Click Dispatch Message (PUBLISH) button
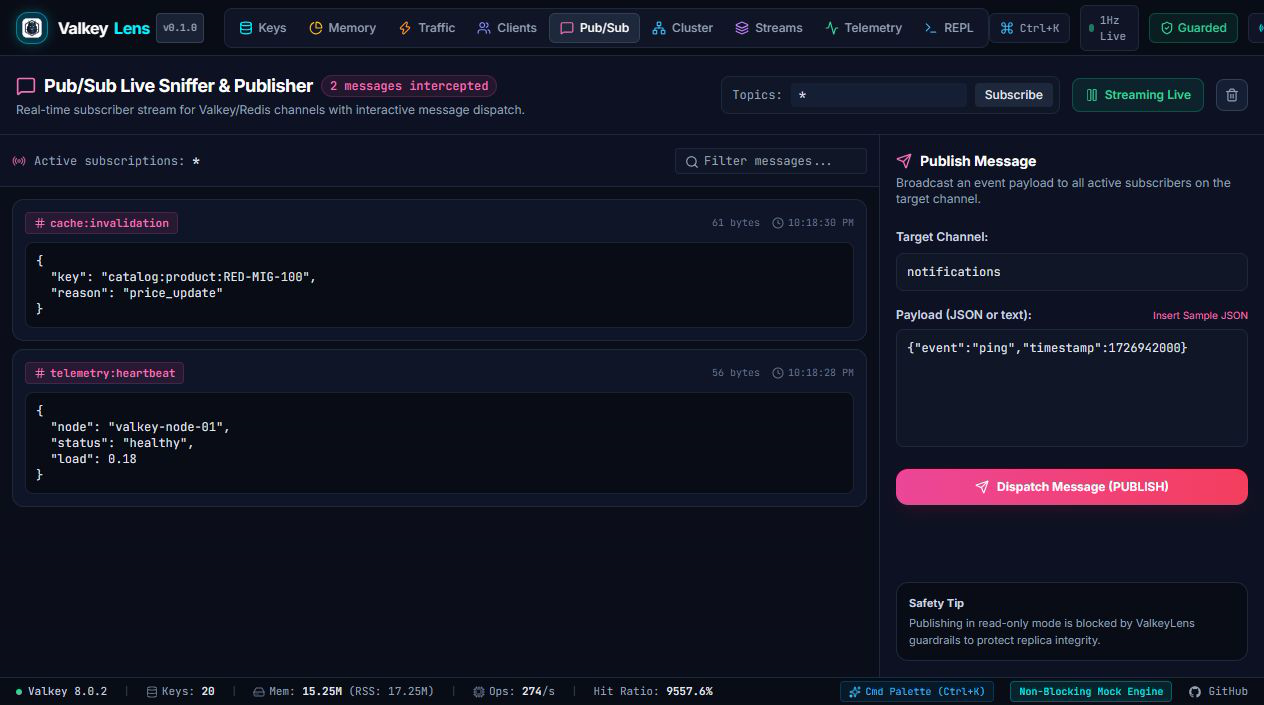The image size is (1264, 705). pos(1072,487)
